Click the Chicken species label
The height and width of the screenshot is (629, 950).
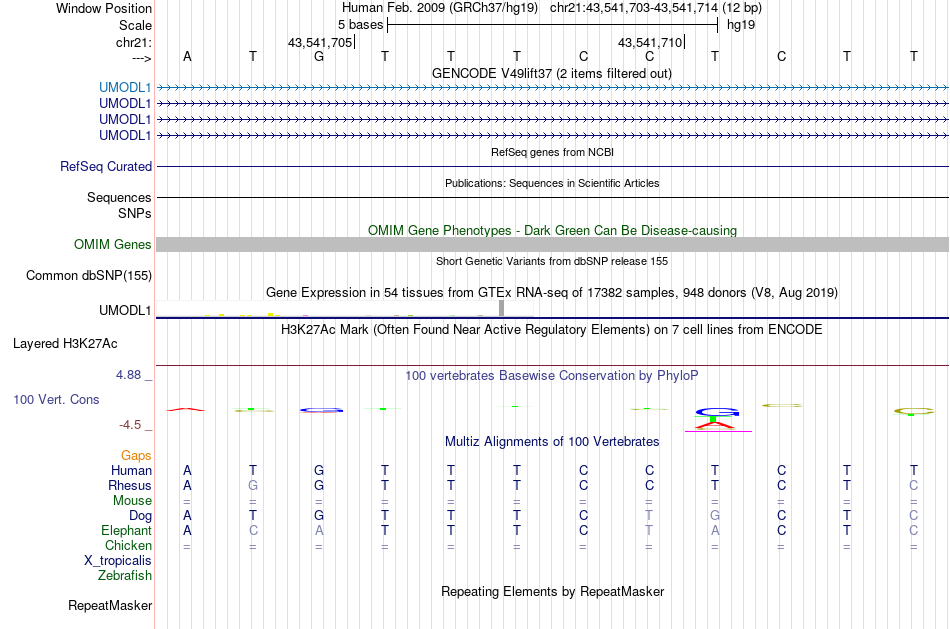(x=128, y=545)
